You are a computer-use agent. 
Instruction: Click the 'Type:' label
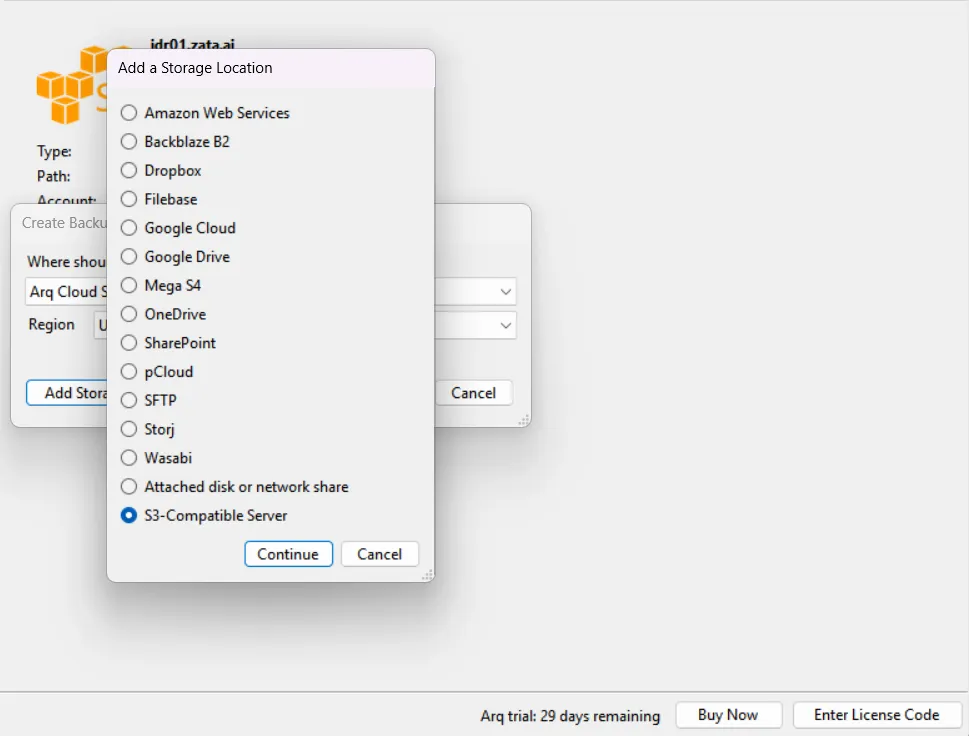click(54, 151)
